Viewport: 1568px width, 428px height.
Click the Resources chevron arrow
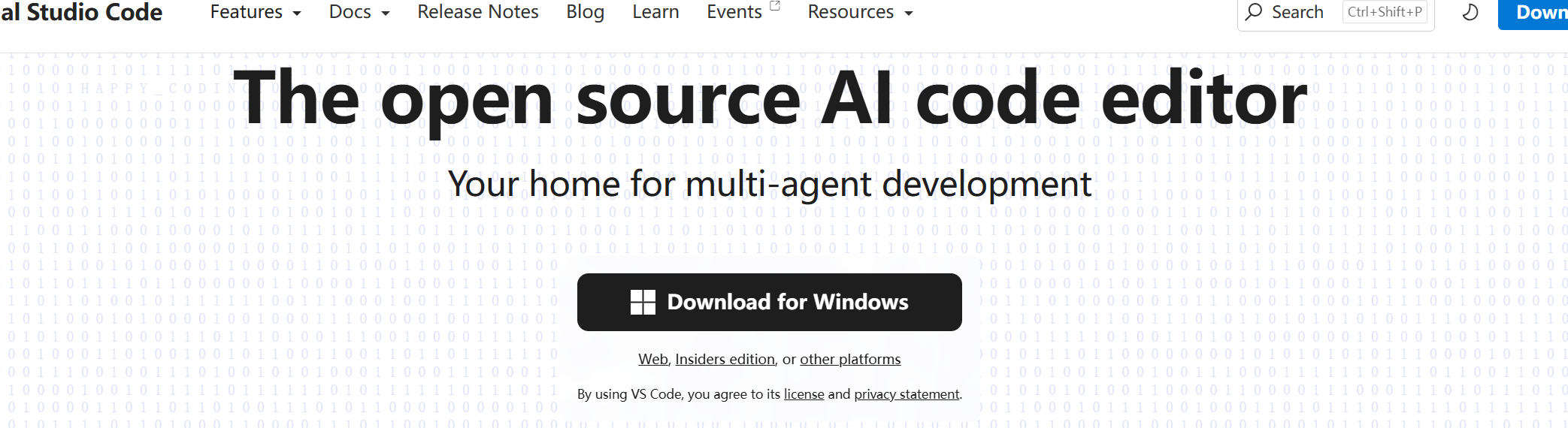coord(909,14)
